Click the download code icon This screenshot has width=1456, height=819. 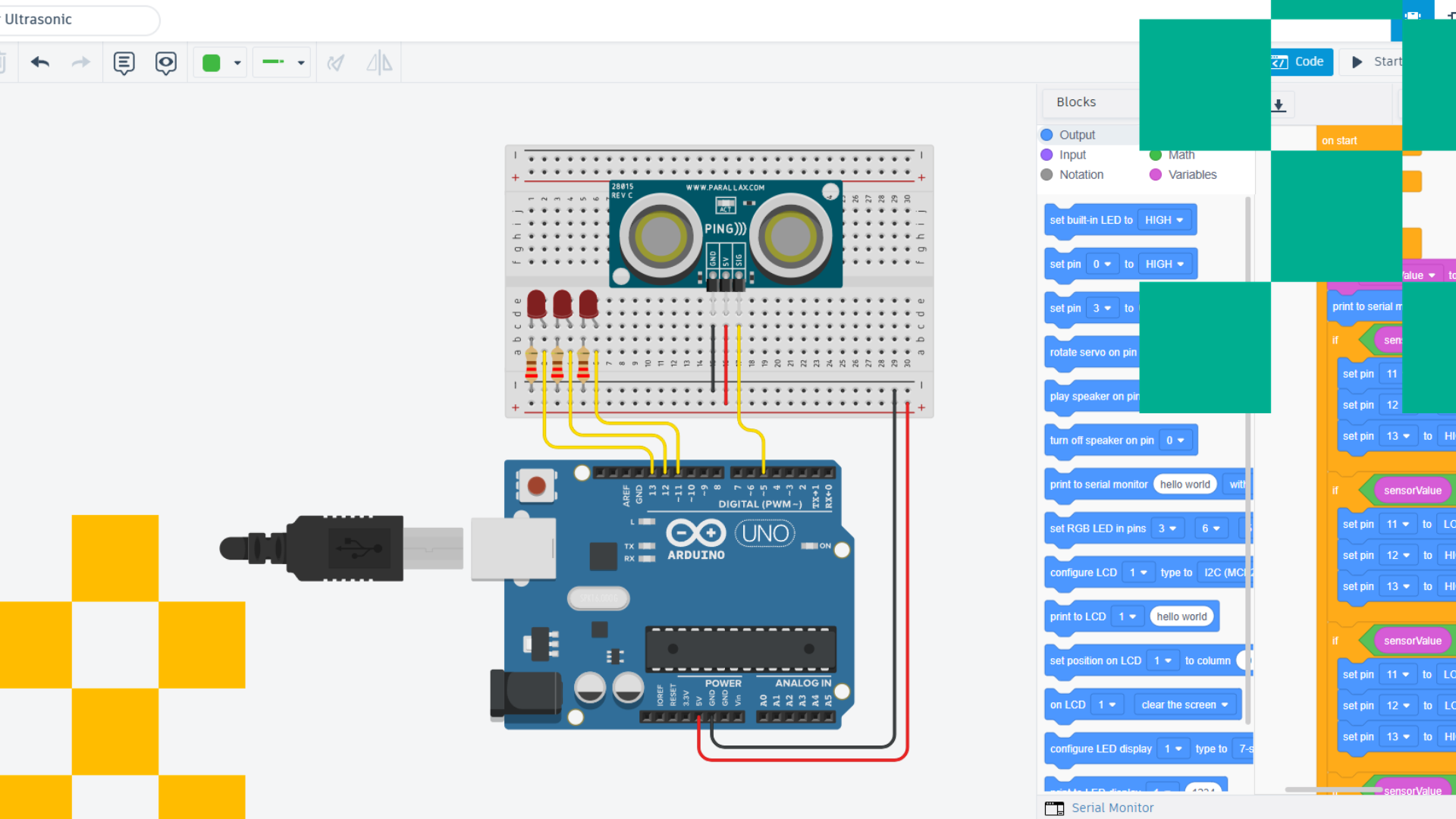(1279, 105)
